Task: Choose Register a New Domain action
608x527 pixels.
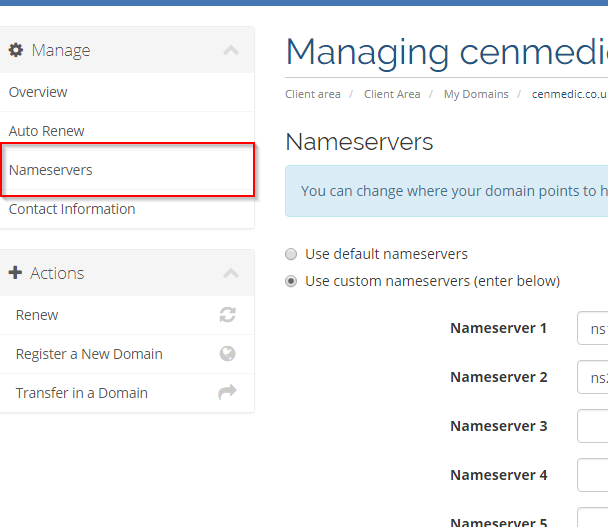Action: [127, 354]
